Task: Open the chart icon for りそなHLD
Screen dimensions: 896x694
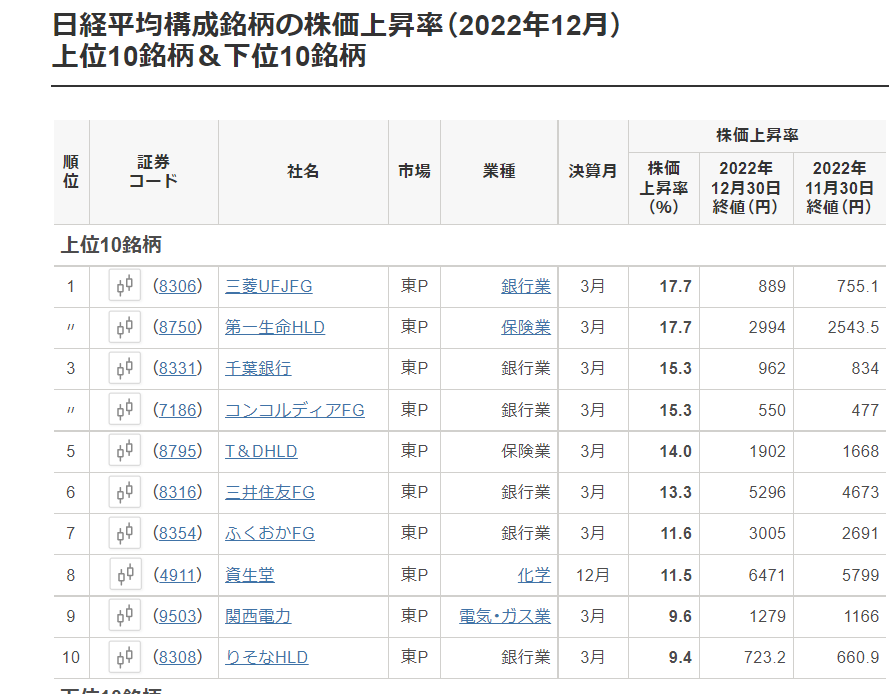Action: 125,657
